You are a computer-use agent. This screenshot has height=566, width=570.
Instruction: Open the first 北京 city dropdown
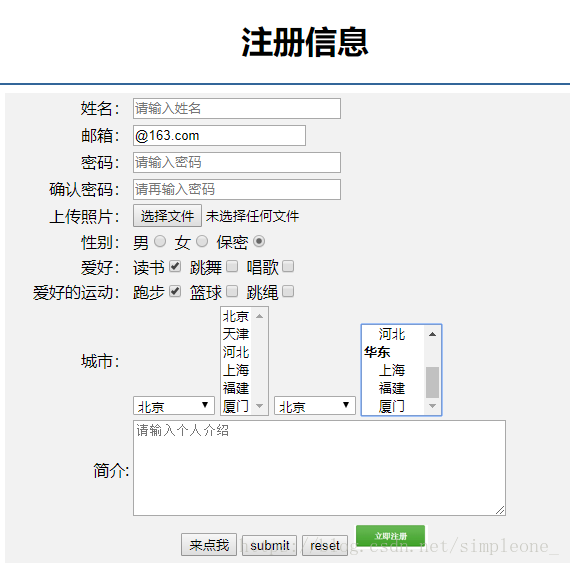pyautogui.click(x=174, y=406)
